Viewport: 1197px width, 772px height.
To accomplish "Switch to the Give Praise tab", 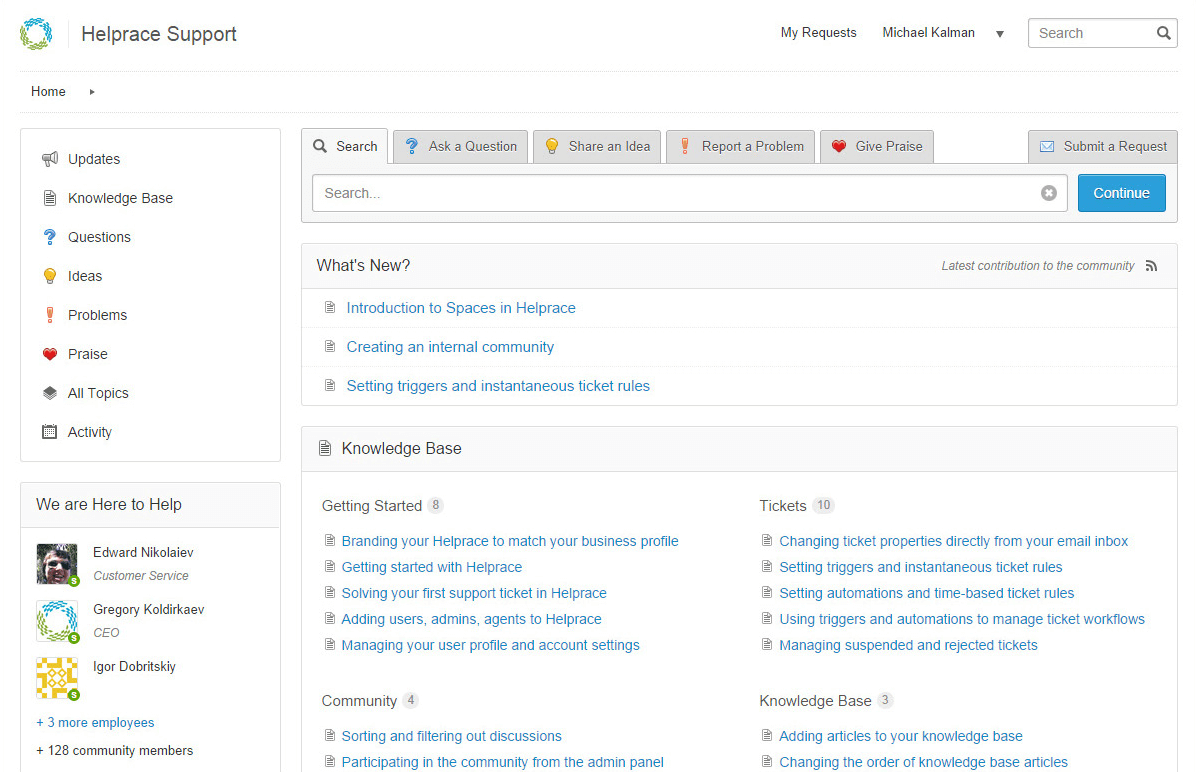I will (876, 146).
